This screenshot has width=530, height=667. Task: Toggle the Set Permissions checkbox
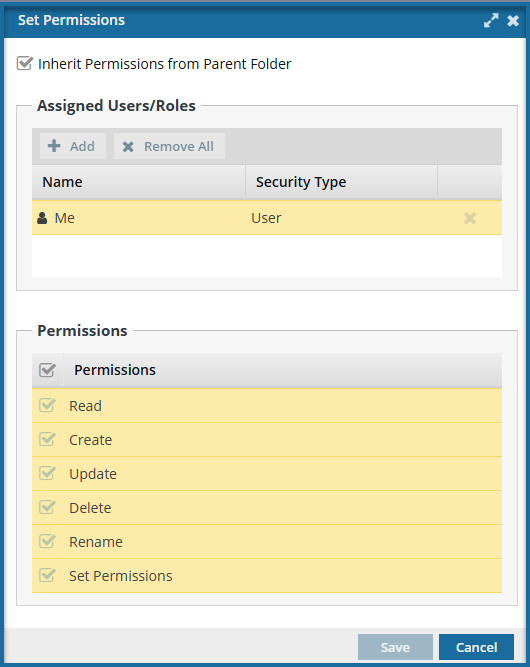click(x=47, y=575)
